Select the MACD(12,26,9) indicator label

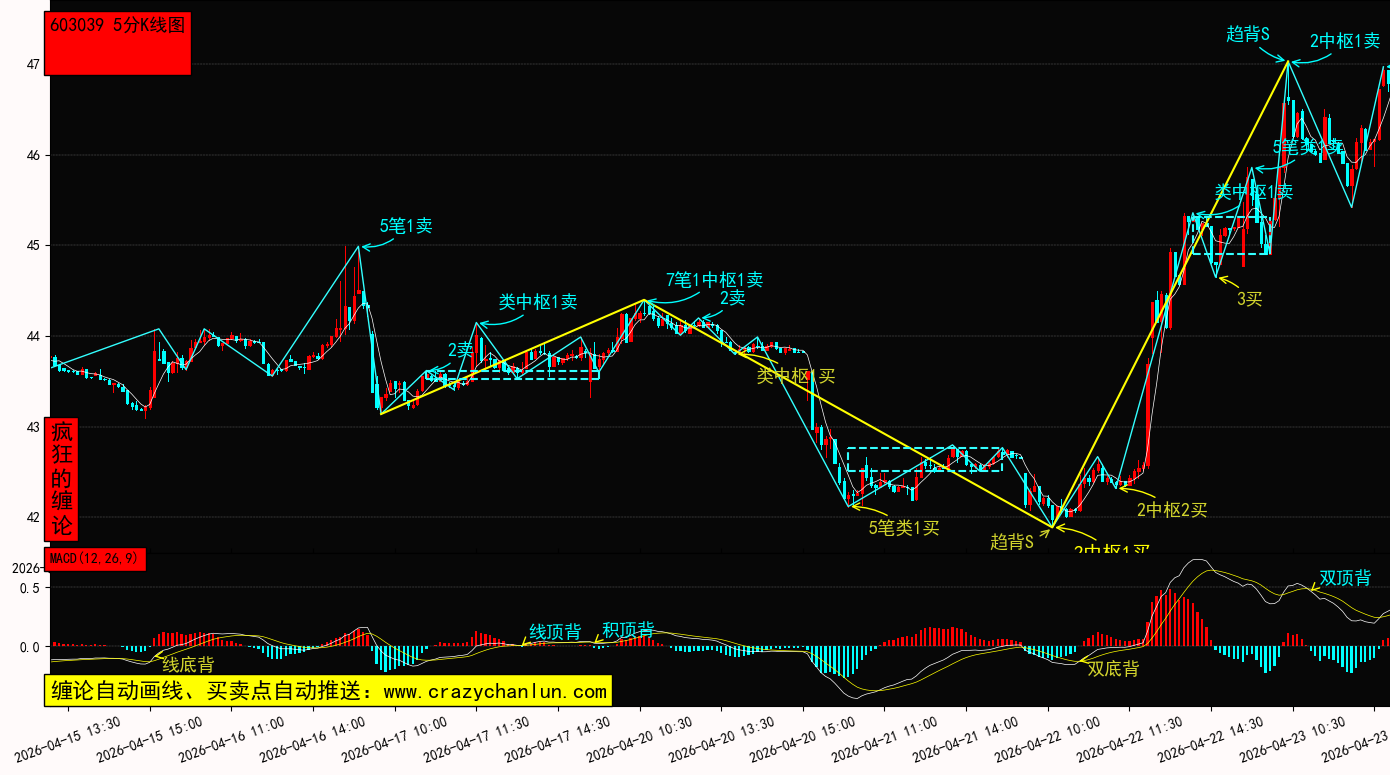click(96, 558)
